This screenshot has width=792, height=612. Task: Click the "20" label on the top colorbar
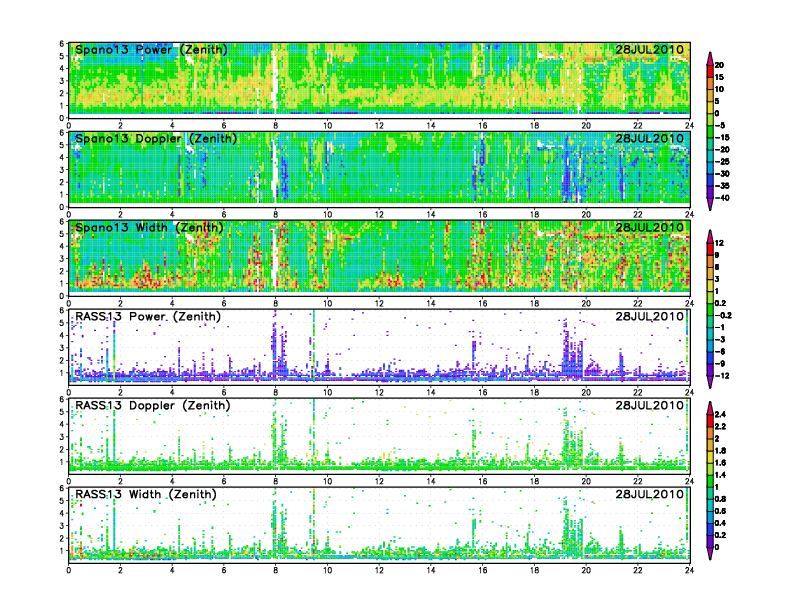(719, 65)
